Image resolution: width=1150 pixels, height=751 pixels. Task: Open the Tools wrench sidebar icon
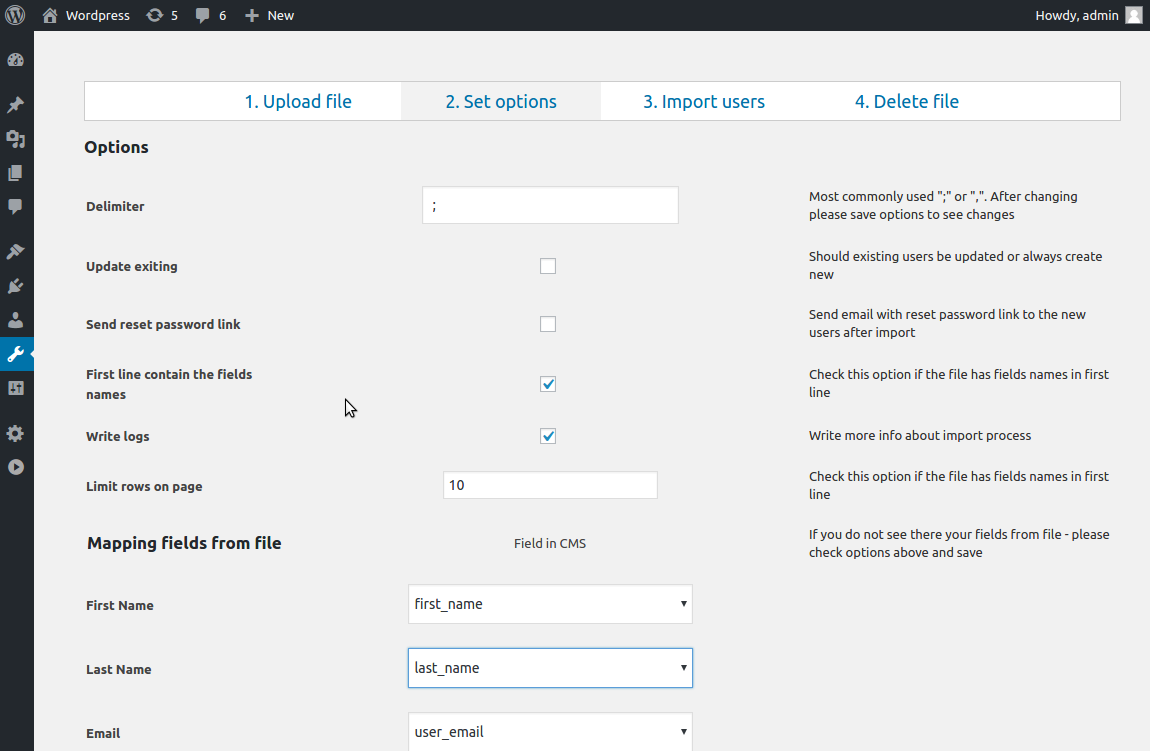15,354
